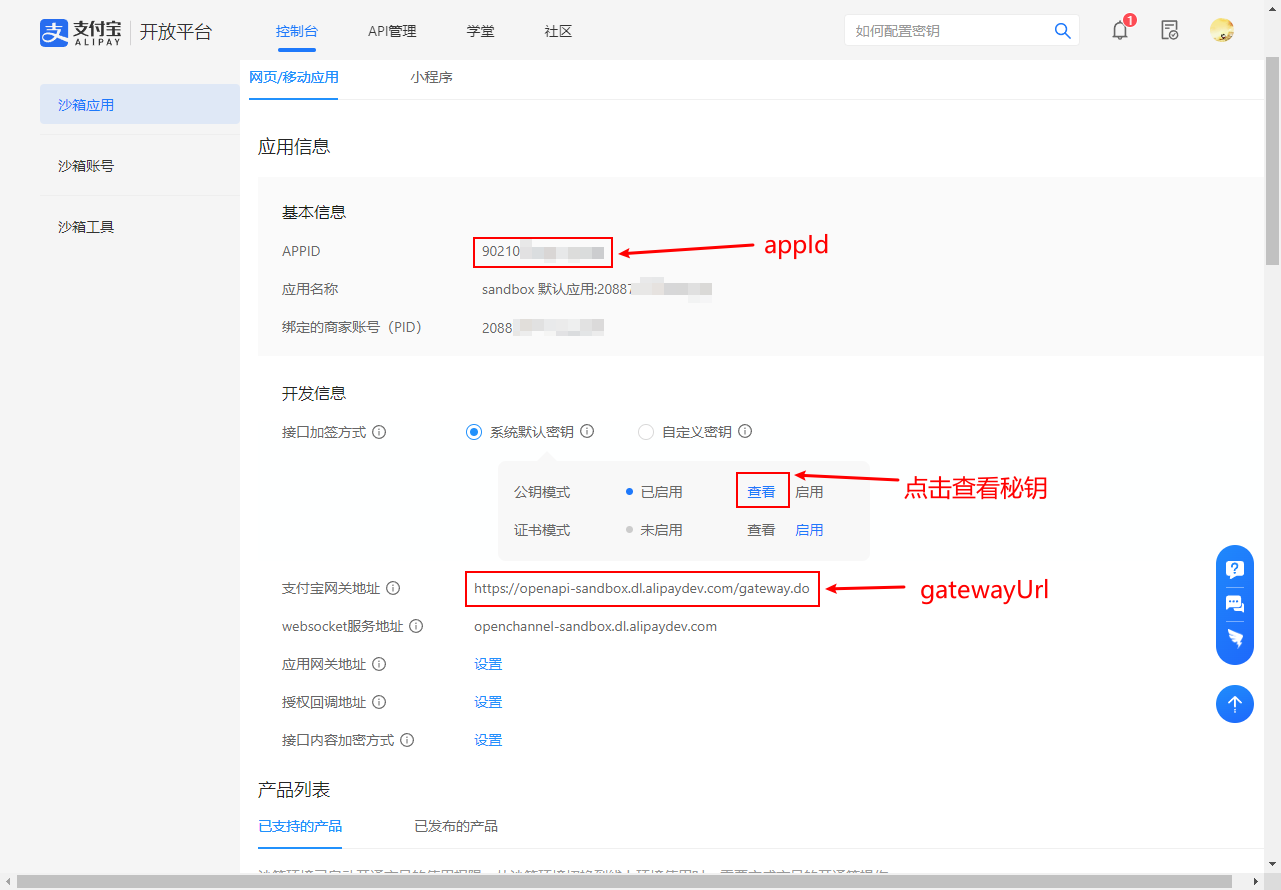Click info icon next to 授权回调地址
This screenshot has height=890, width=1281.
(x=379, y=703)
